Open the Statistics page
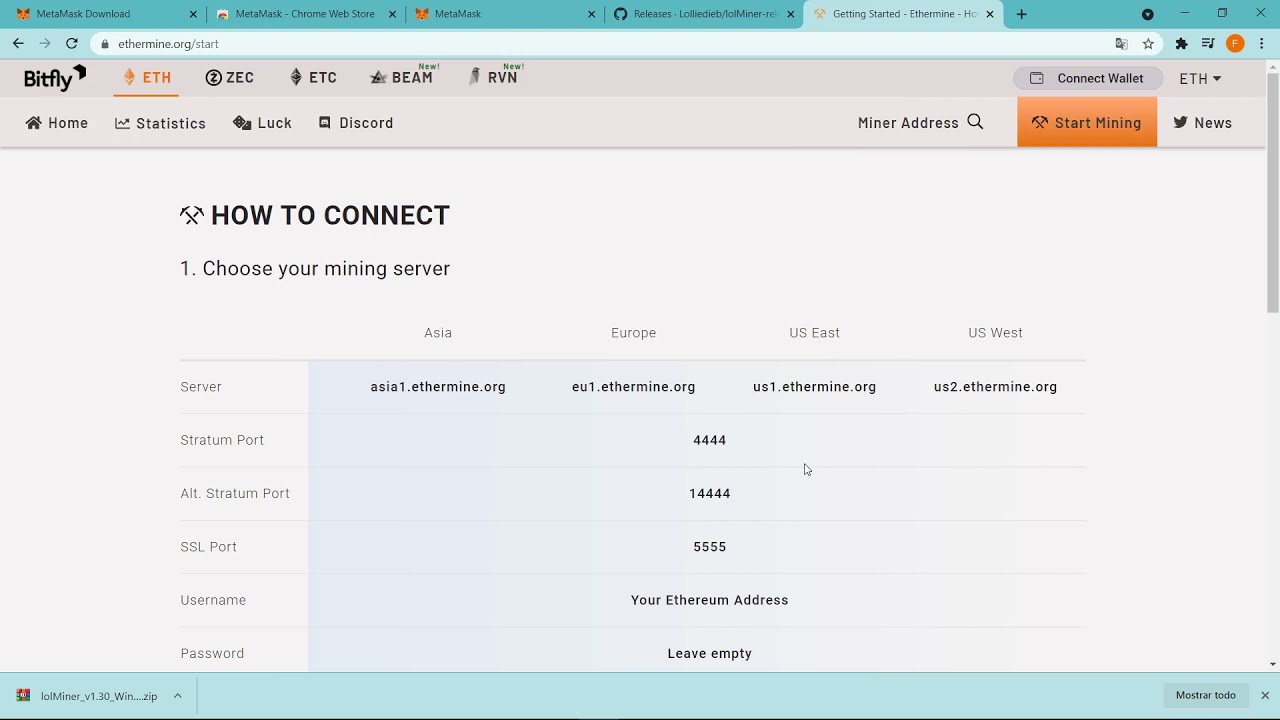 pyautogui.click(x=160, y=123)
